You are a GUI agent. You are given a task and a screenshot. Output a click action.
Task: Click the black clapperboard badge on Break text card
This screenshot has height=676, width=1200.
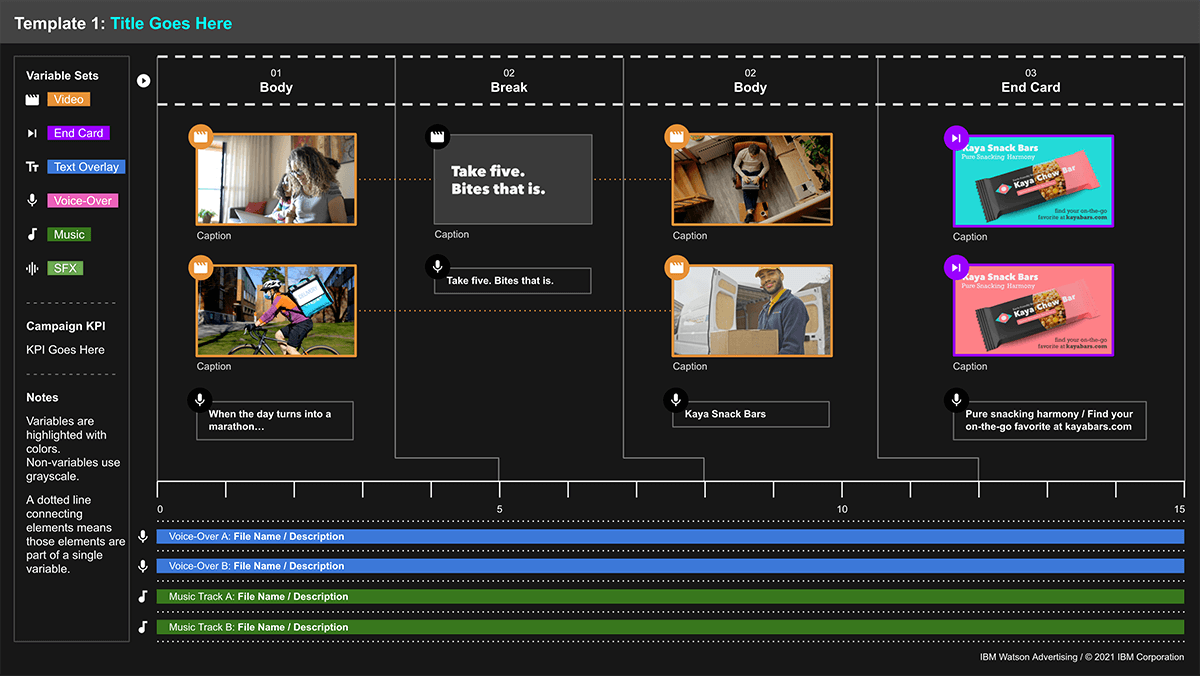point(437,137)
